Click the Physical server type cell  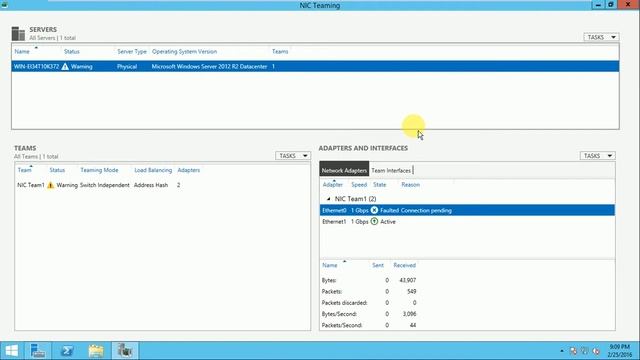(127, 67)
